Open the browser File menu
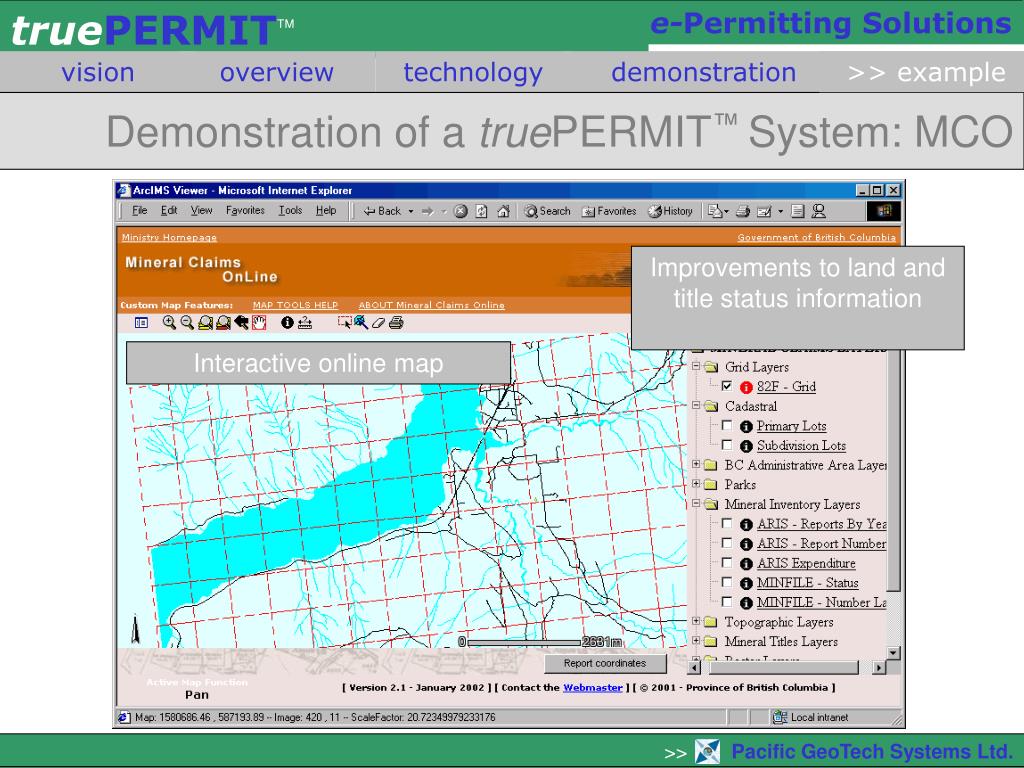The image size is (1024, 768). (140, 210)
